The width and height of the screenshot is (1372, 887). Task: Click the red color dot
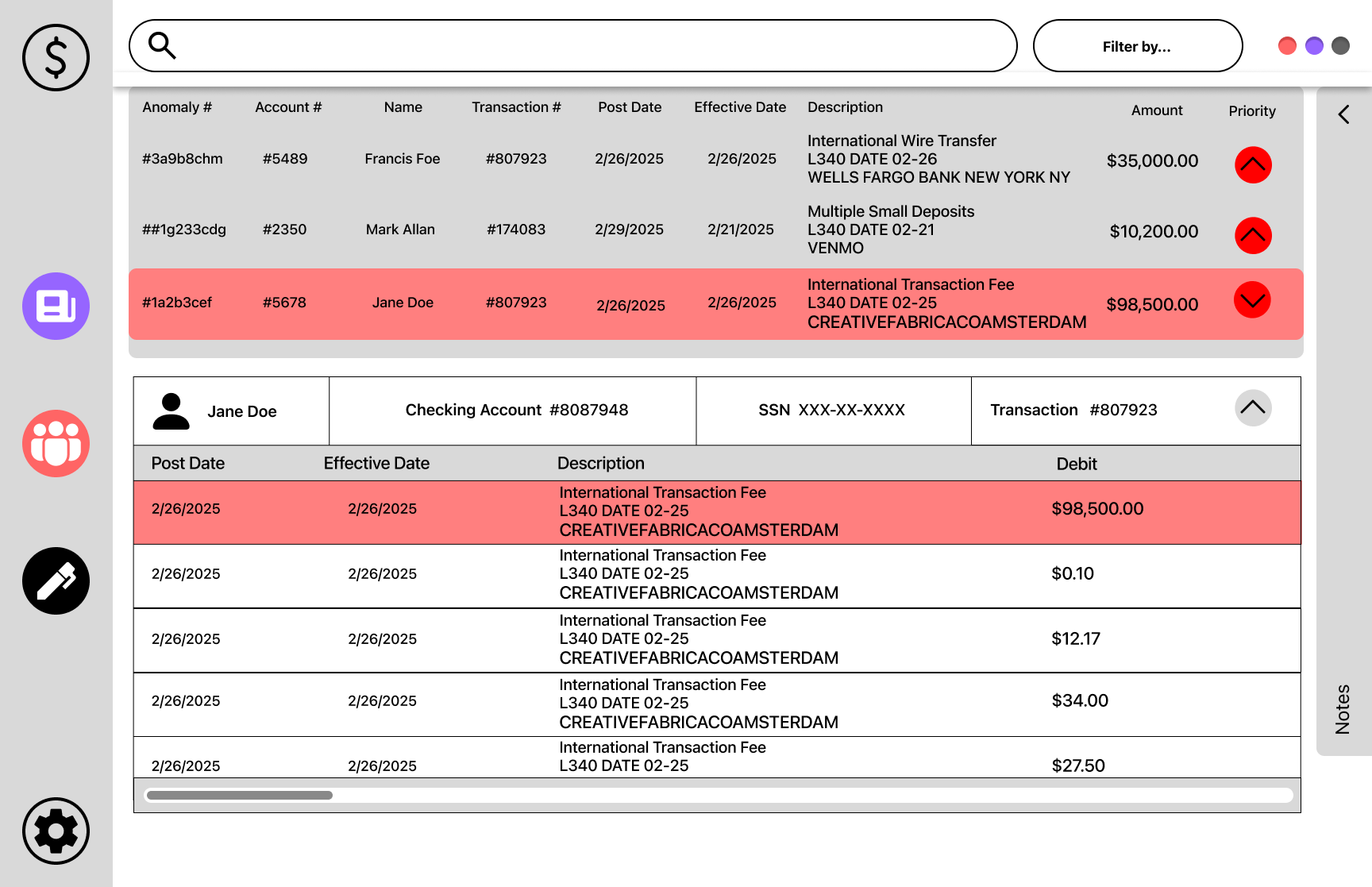click(1287, 46)
